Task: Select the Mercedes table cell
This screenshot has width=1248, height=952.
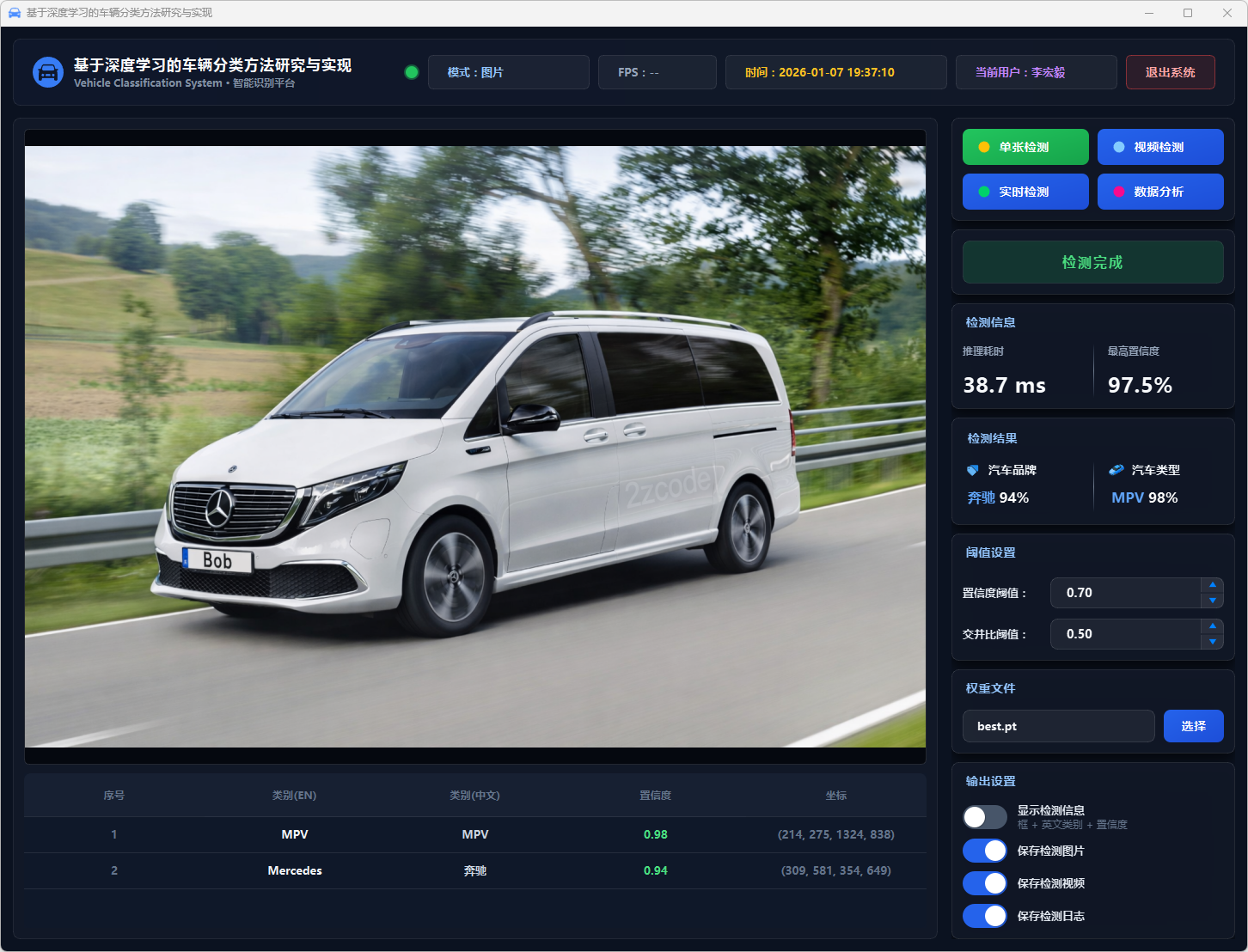Action: [295, 870]
